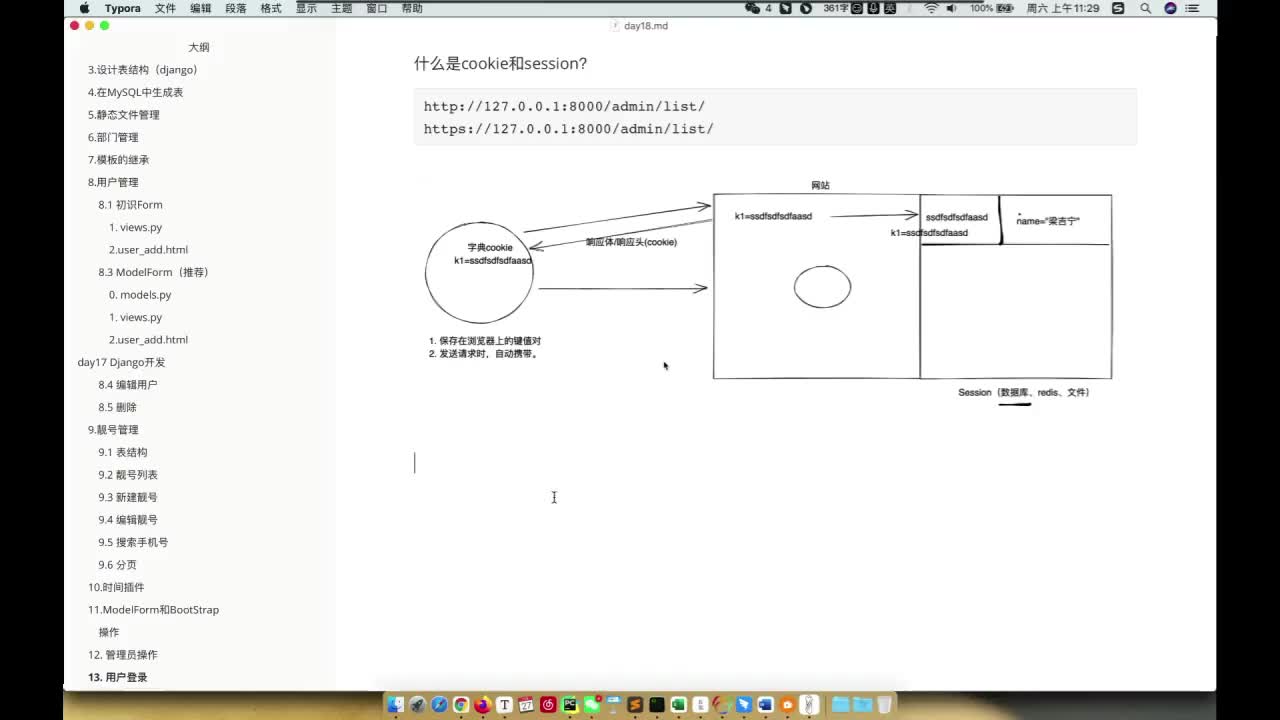Jump to outline item 9.靓号管理
Image resolution: width=1280 pixels, height=720 pixels.
point(113,430)
